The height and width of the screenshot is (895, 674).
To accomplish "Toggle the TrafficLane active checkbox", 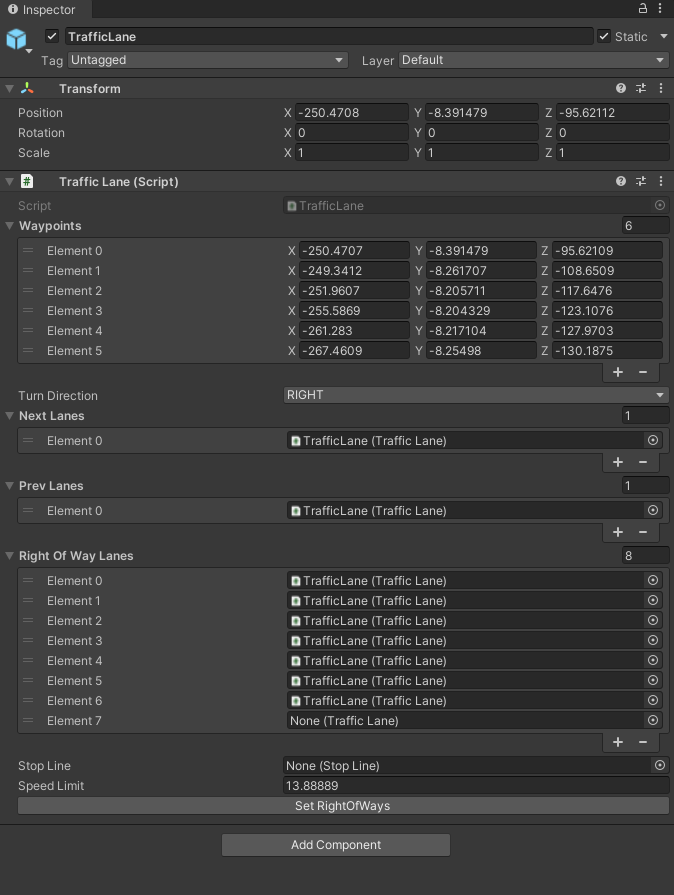I will pyautogui.click(x=53, y=37).
